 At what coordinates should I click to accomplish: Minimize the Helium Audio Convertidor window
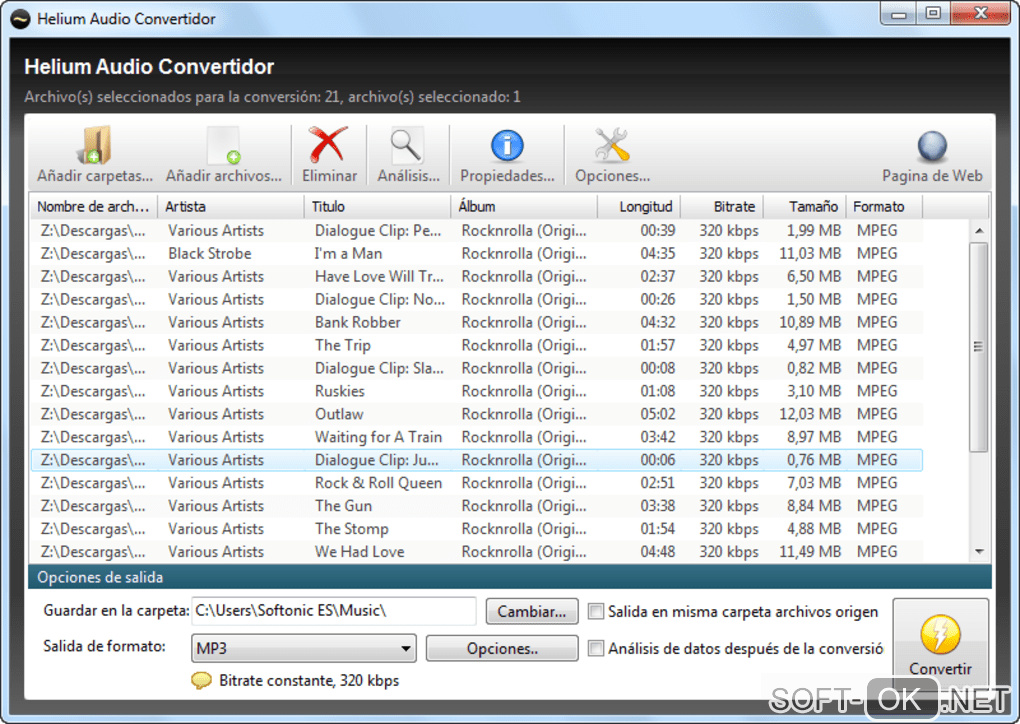click(898, 14)
